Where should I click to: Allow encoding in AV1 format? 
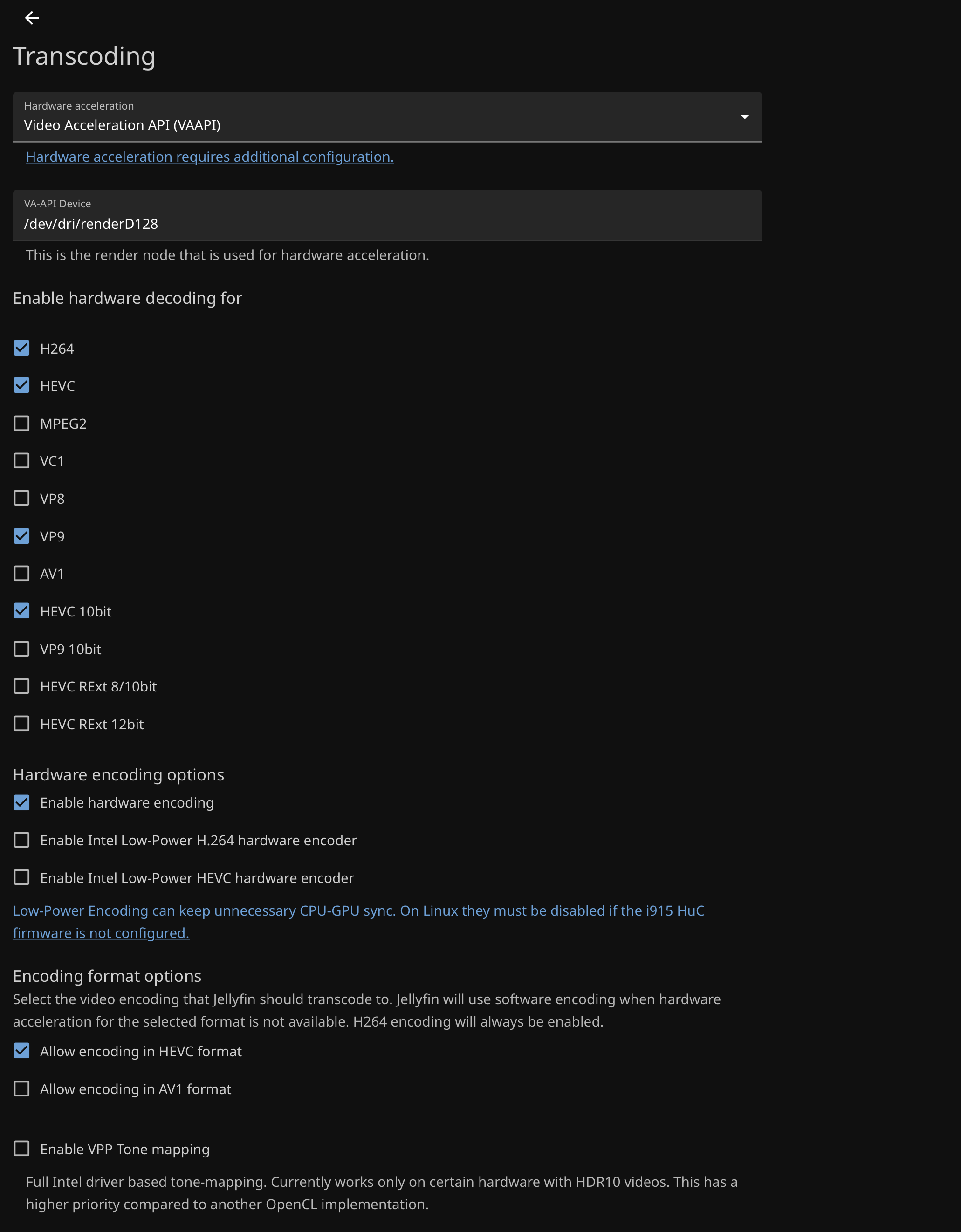coord(21,1089)
